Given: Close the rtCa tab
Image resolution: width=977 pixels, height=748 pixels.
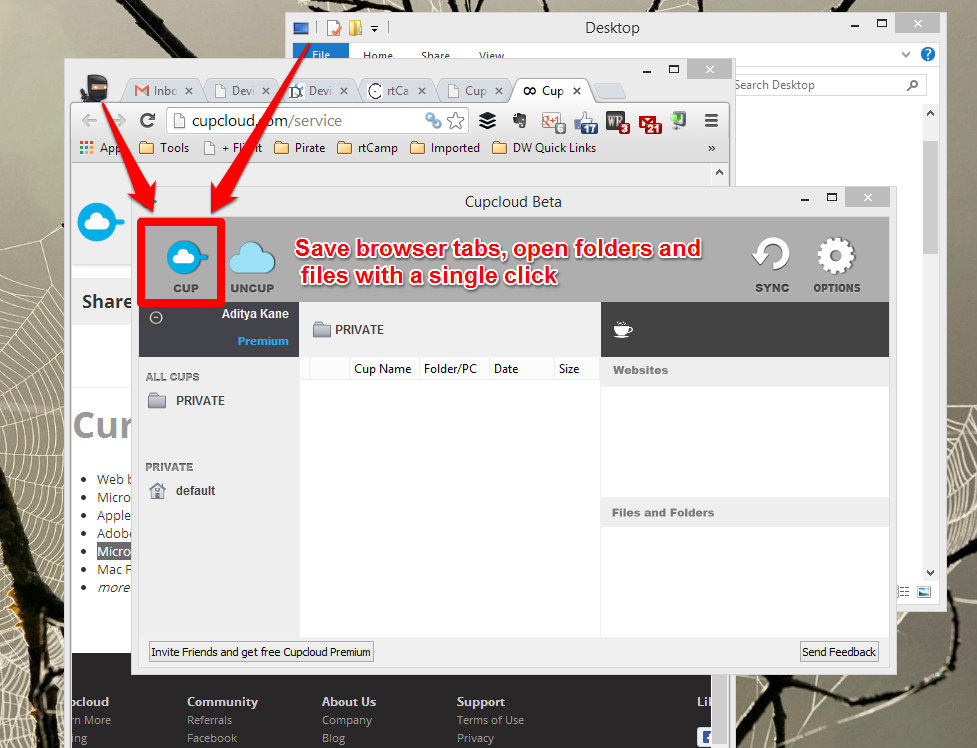Looking at the screenshot, I should click(x=422, y=91).
